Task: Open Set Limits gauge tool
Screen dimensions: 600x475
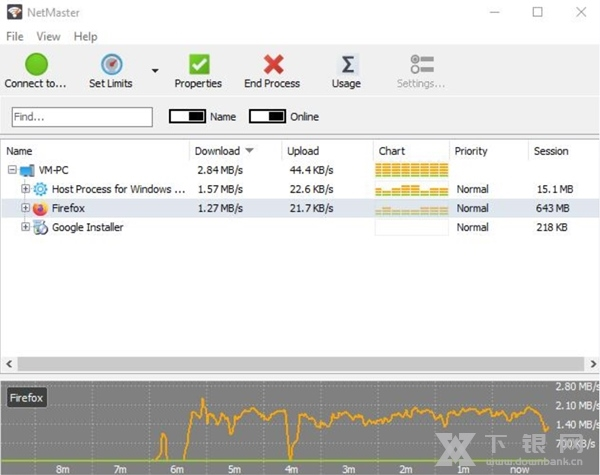Action: pos(111,64)
